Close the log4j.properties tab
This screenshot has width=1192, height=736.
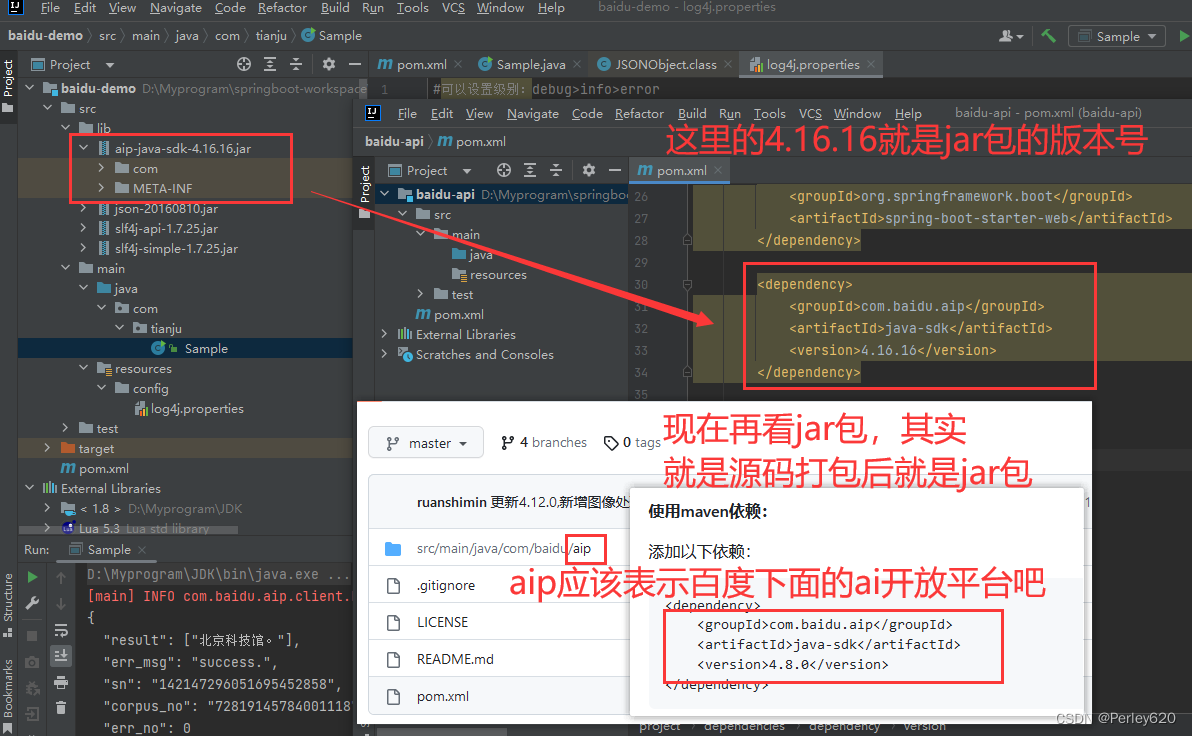(871, 65)
